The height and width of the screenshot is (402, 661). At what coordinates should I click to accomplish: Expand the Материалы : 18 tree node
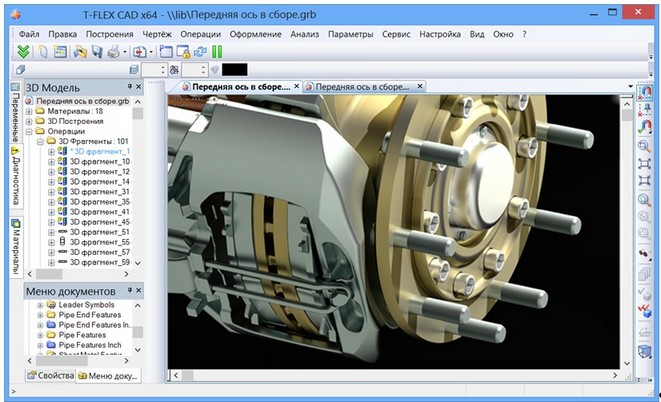[29, 111]
